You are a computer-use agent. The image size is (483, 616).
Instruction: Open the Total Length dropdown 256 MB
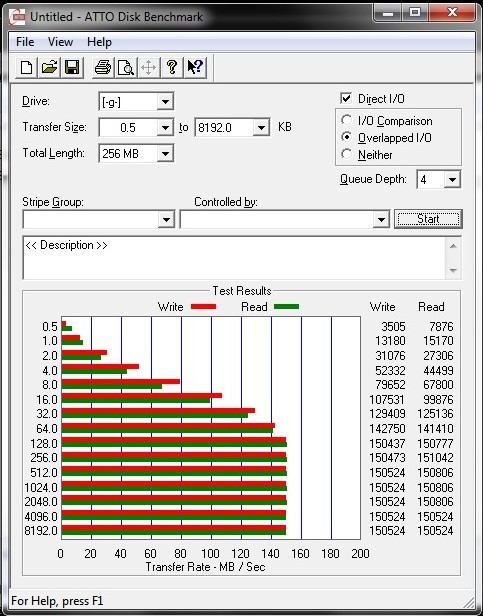tap(165, 154)
